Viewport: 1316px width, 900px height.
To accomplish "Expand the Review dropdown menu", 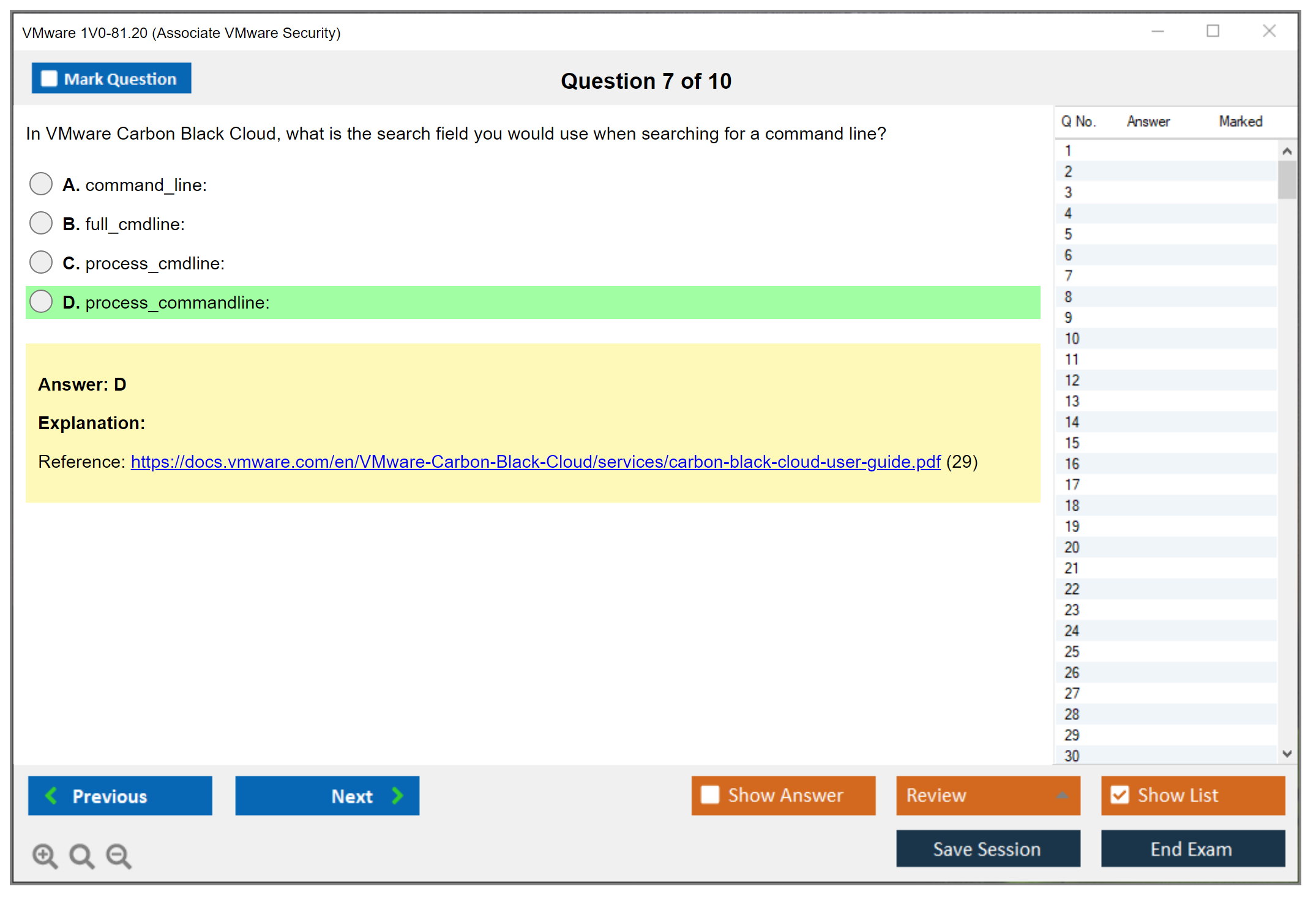I will click(1062, 795).
